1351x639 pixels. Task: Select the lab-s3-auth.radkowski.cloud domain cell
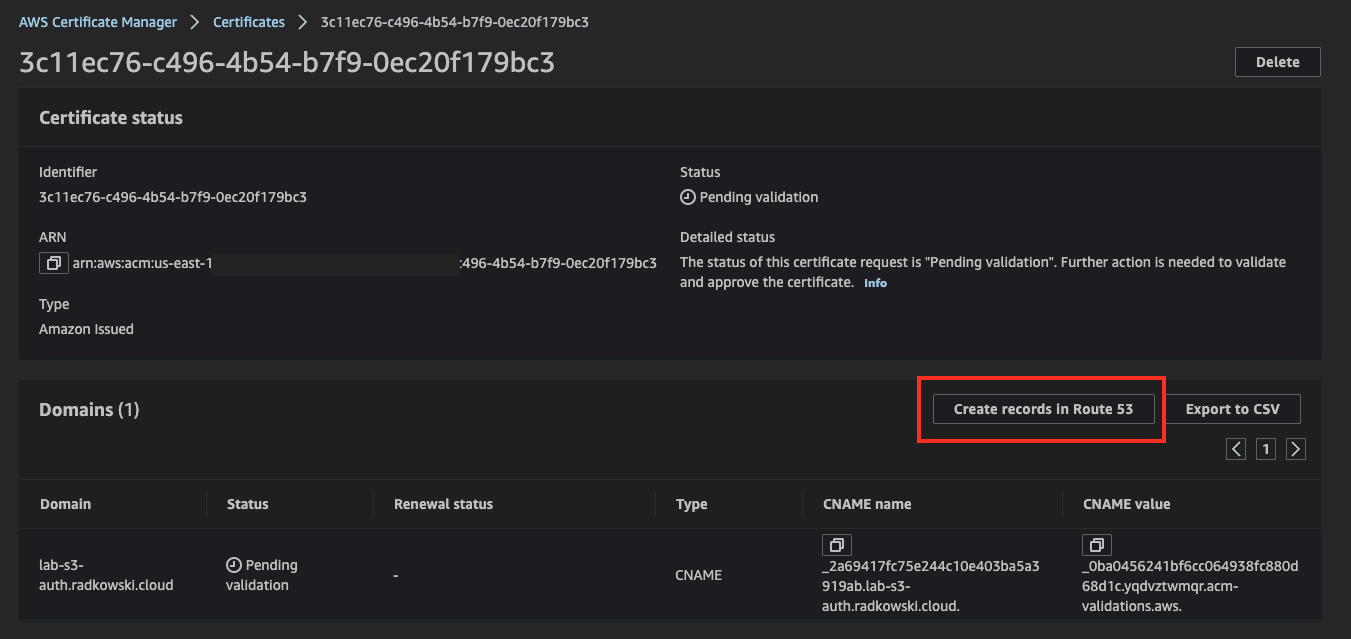106,575
